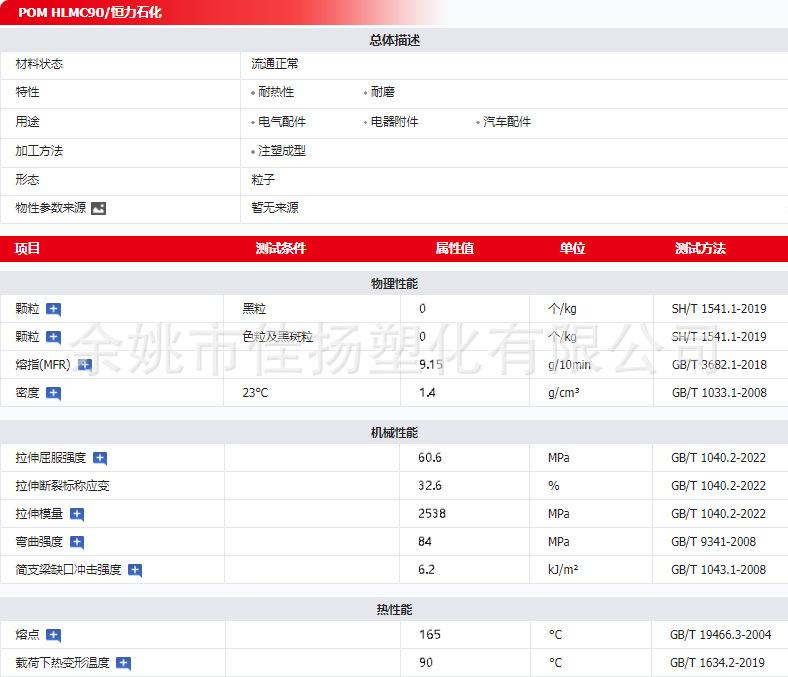
Task: Click the 黑粒 test condition cell
Action: pyautogui.click(x=254, y=309)
